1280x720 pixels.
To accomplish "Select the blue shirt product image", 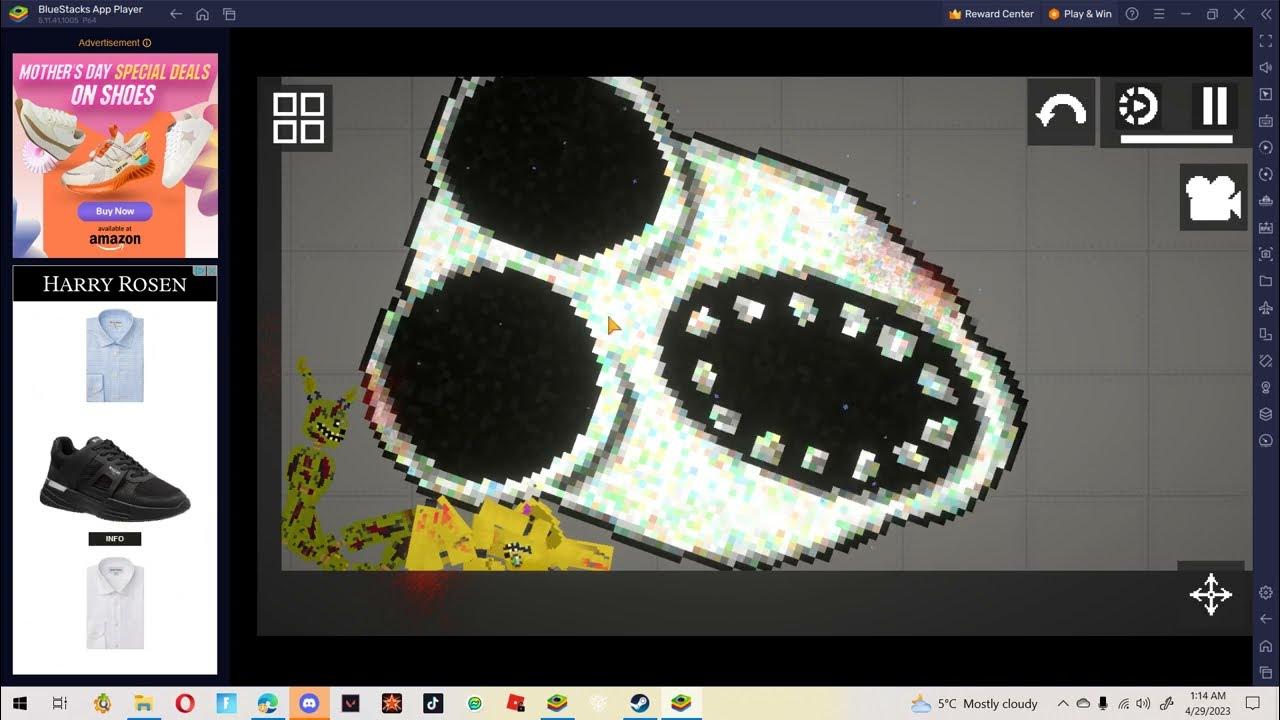I will [115, 356].
